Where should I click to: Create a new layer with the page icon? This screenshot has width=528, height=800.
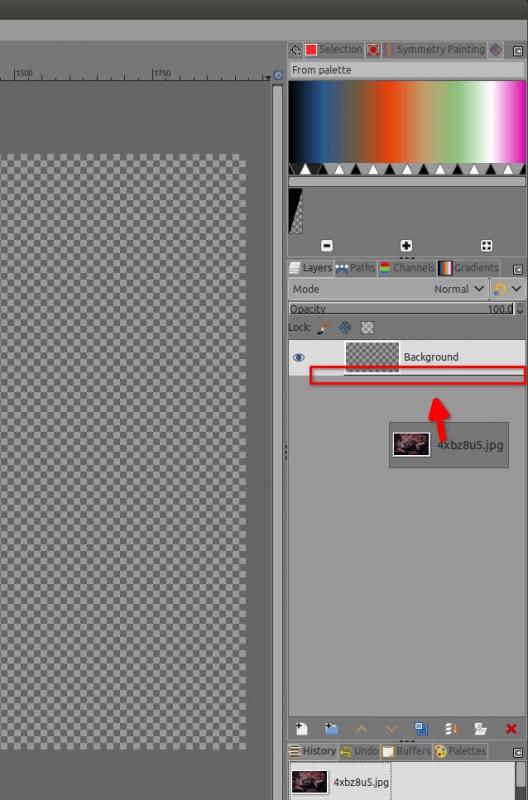point(301,728)
